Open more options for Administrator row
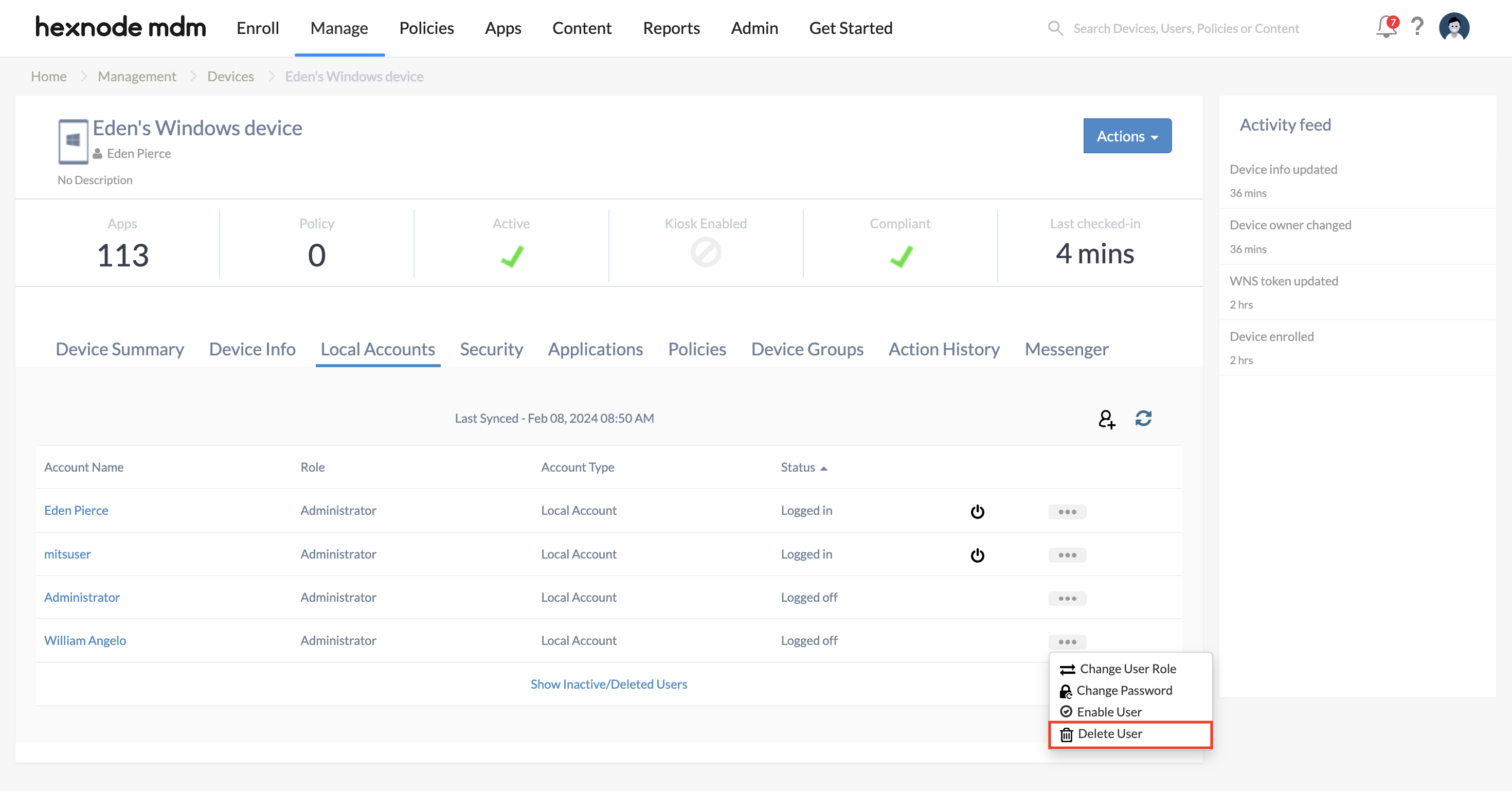This screenshot has height=791, width=1512. pos(1067,599)
